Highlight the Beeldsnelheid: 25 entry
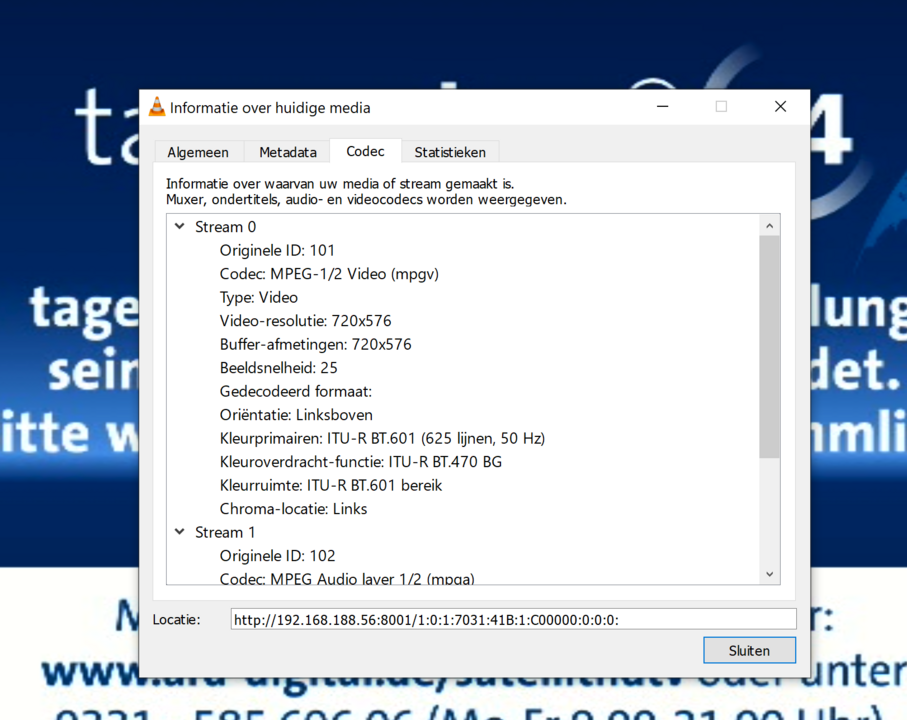 click(278, 368)
